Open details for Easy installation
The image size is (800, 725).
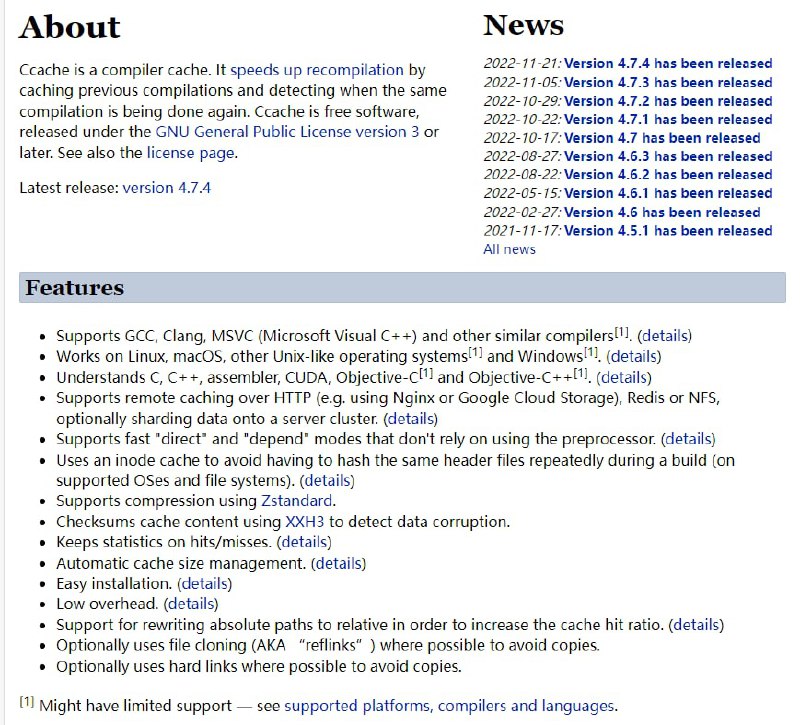tap(204, 584)
